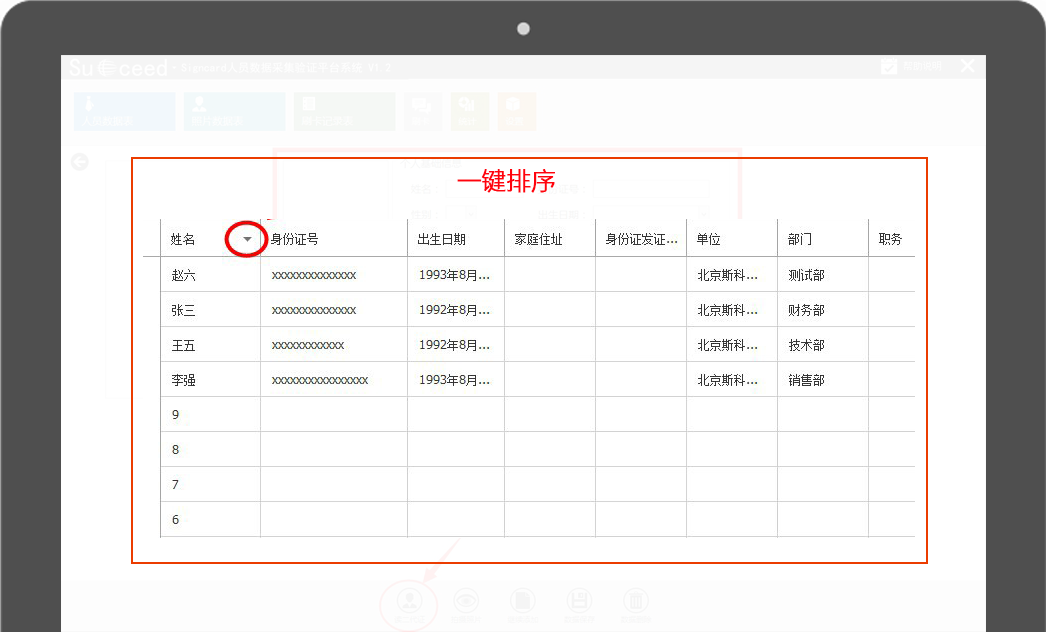
Task: Click the 身份证发证… column header
Action: 641,239
